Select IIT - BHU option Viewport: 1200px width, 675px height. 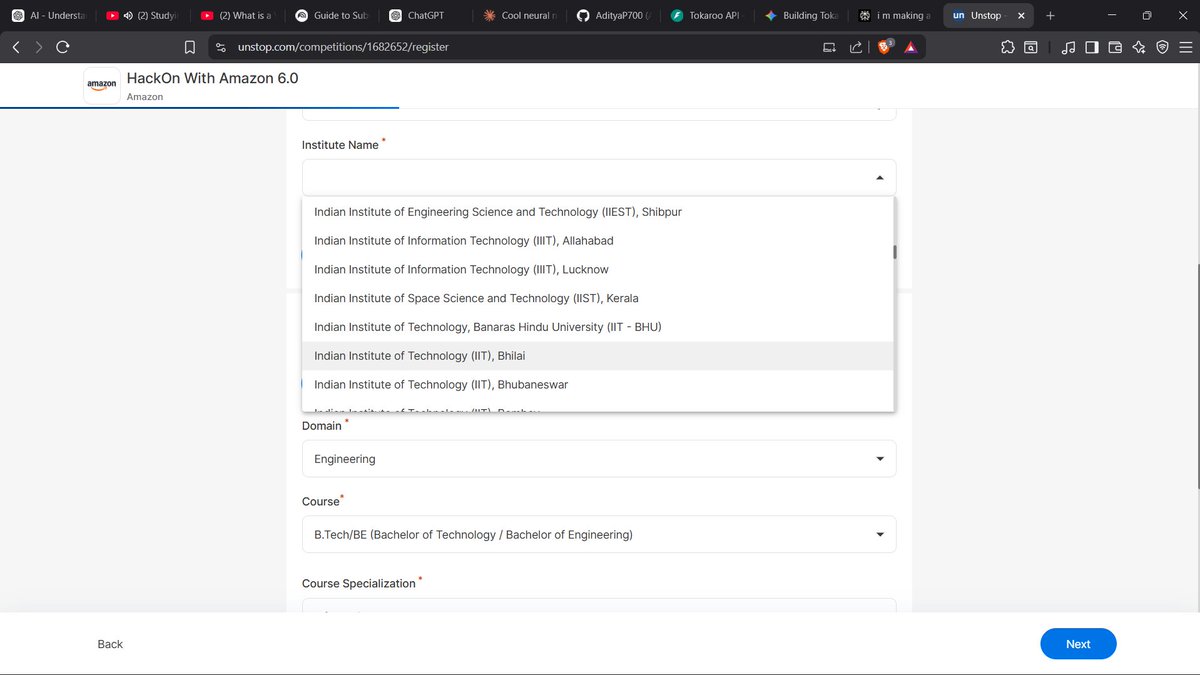(x=598, y=327)
